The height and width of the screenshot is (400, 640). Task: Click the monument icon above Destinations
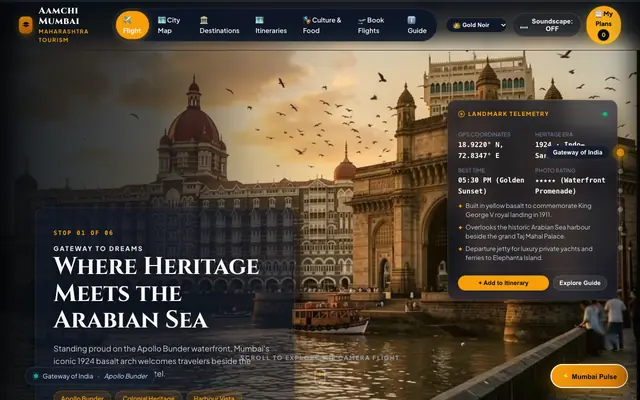click(204, 20)
